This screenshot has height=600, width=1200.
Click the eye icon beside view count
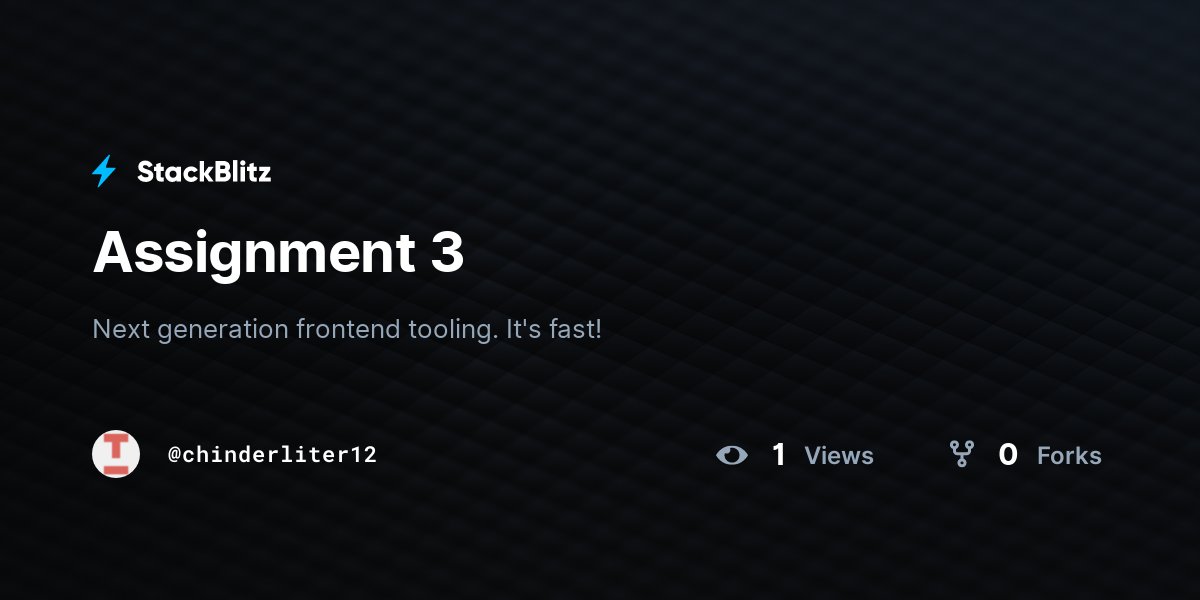point(732,455)
